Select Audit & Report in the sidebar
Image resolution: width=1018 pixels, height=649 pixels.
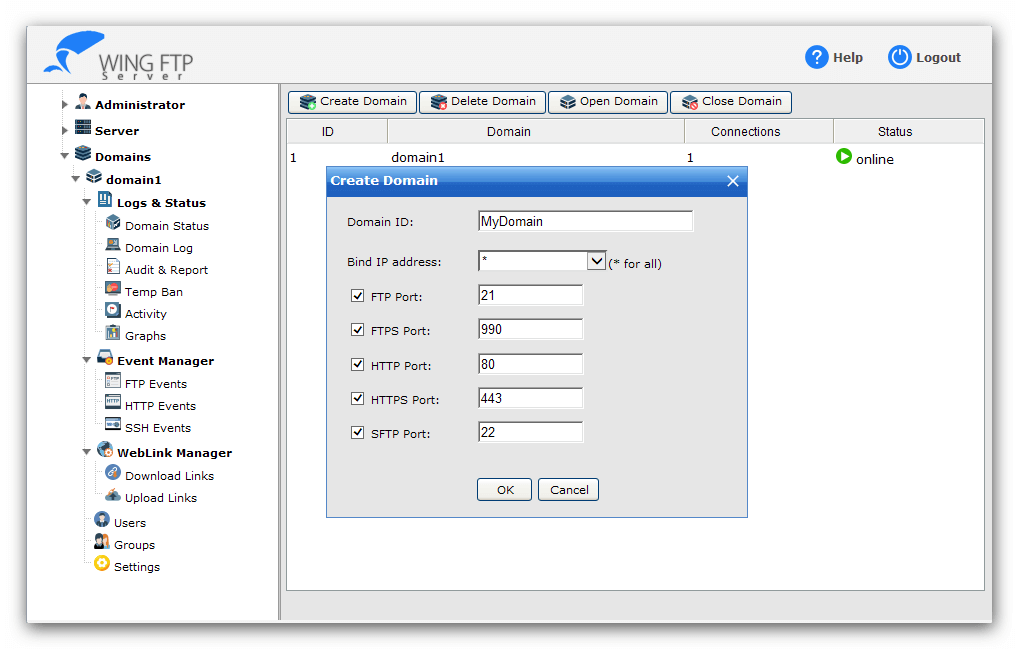pos(166,270)
